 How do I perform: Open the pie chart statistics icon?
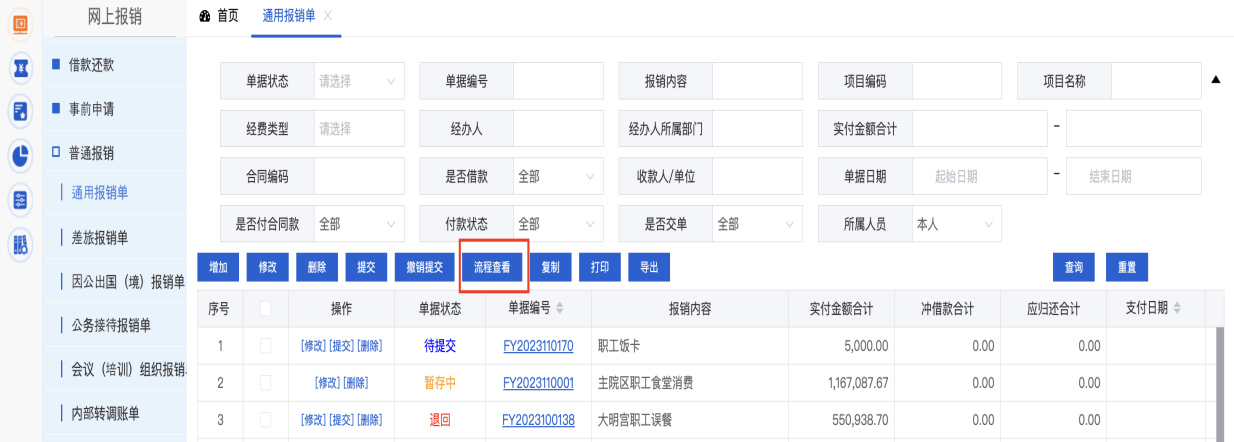(x=20, y=155)
